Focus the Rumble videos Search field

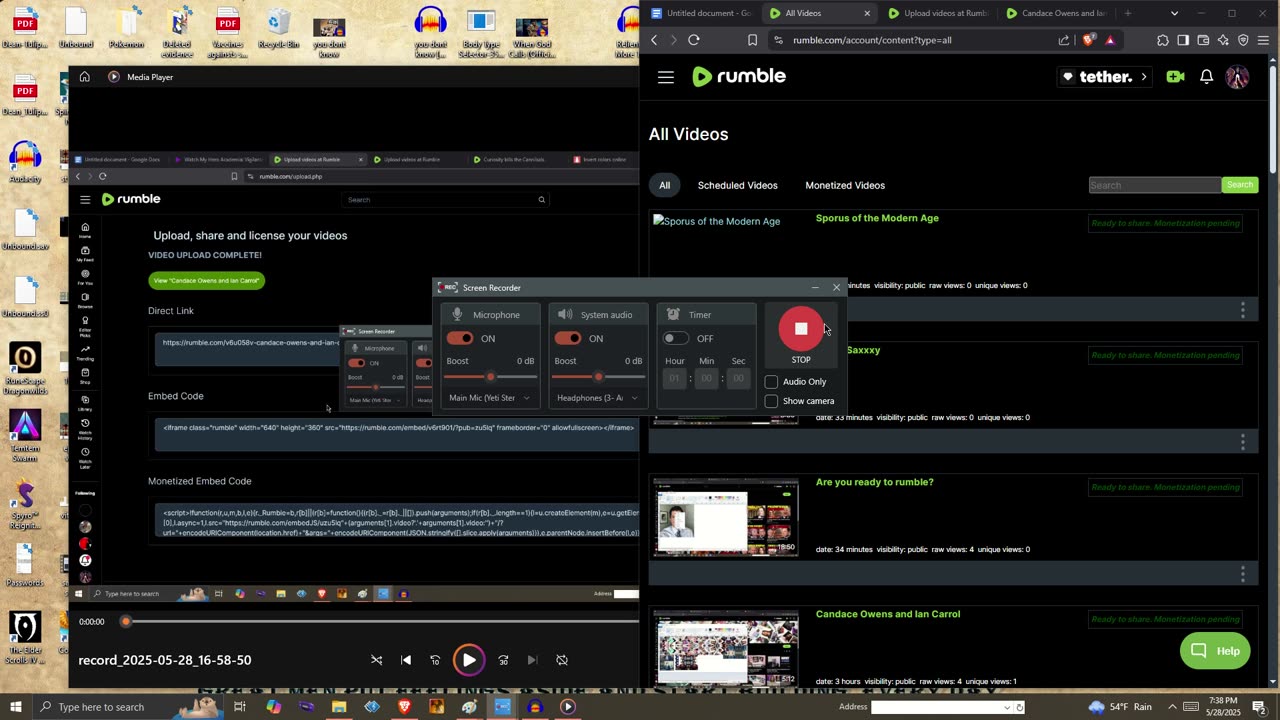coord(1155,185)
